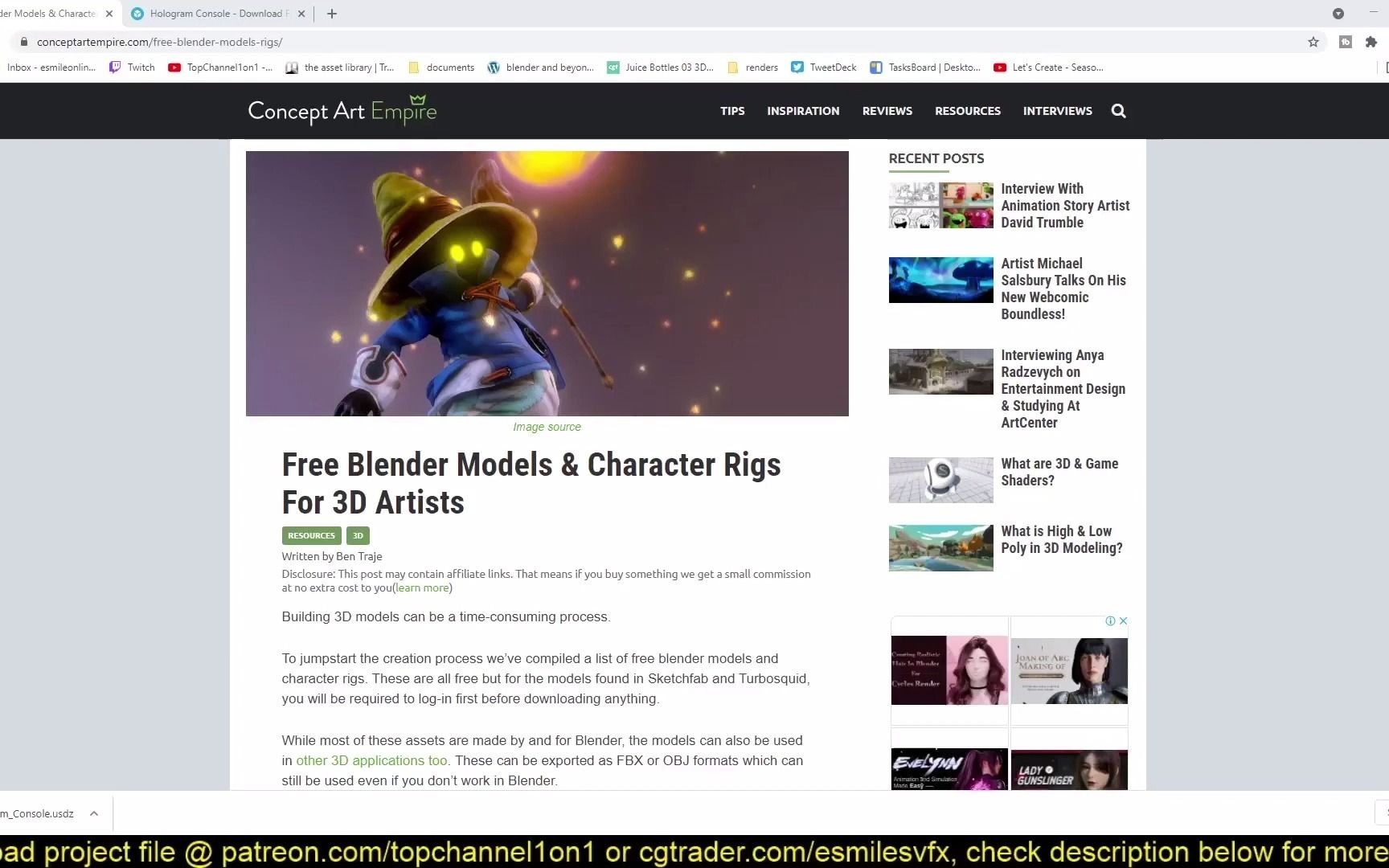Open the search on Concept Art Empire
Viewport: 1389px width, 868px height.
(x=1118, y=111)
